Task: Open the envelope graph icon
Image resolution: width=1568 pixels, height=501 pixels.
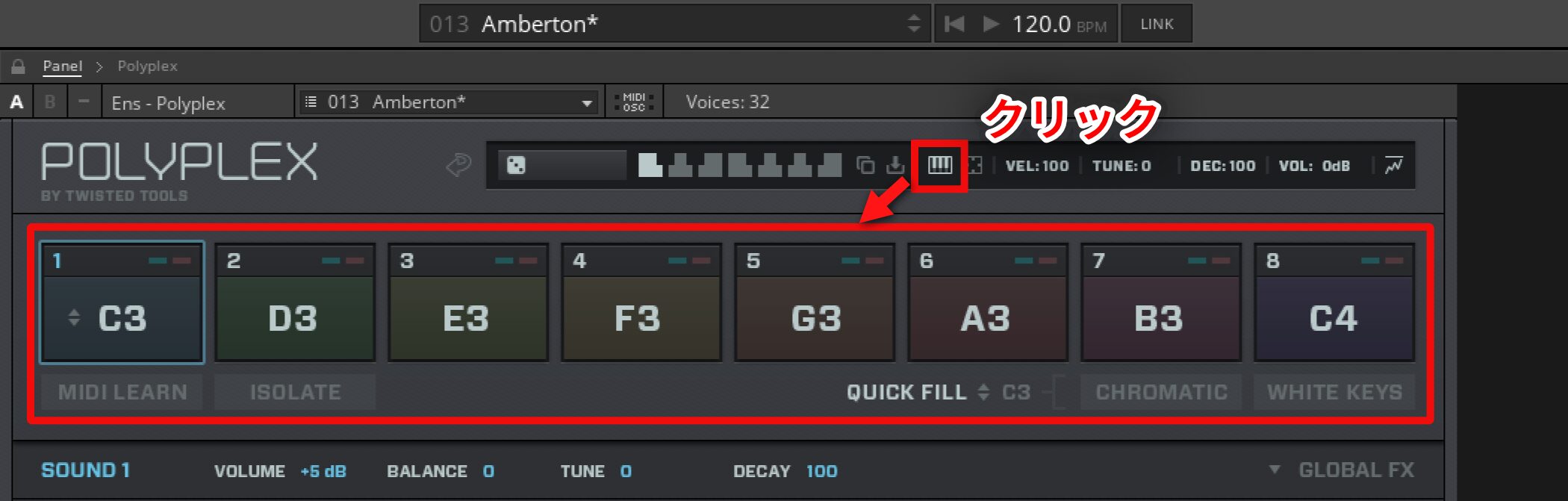Action: [1393, 165]
